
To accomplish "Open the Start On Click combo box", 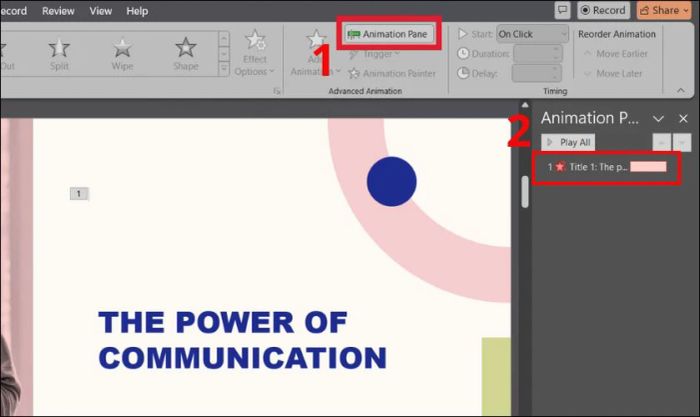I will pyautogui.click(x=532, y=34).
